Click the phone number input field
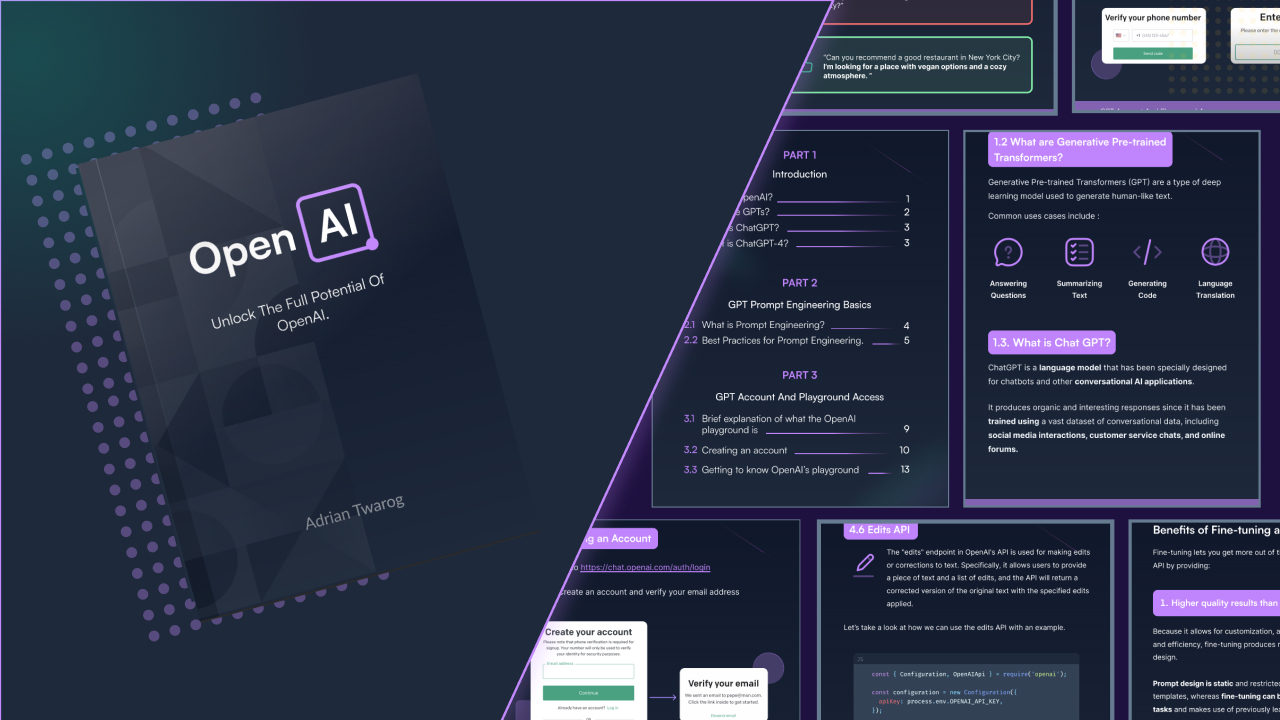1280x720 pixels. point(1160,35)
